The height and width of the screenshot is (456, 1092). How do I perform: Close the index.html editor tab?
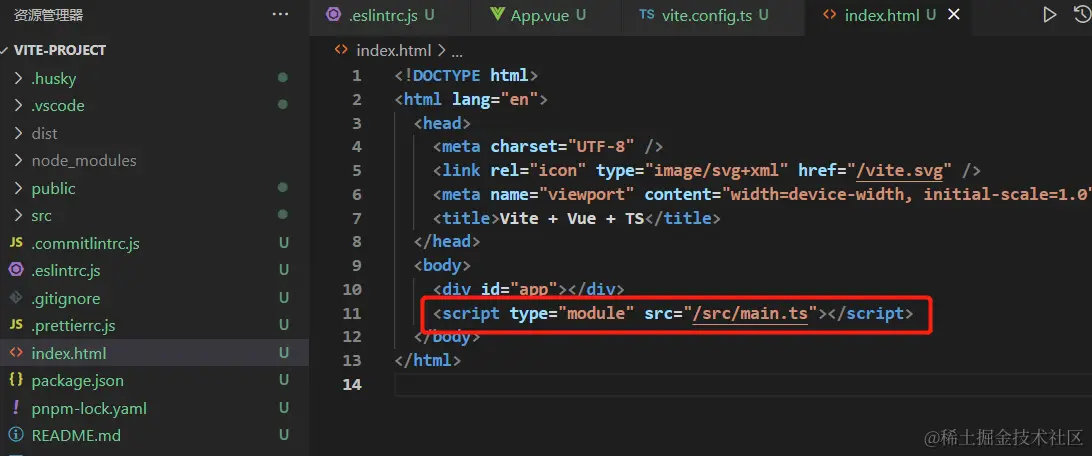[x=954, y=15]
